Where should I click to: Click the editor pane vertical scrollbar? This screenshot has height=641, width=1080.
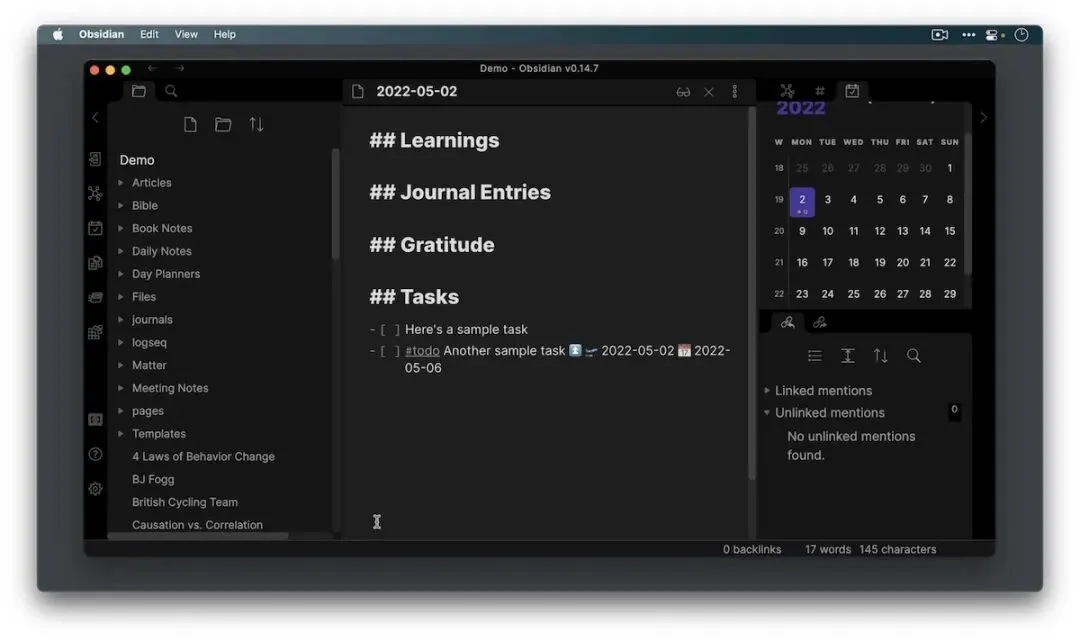[751, 293]
